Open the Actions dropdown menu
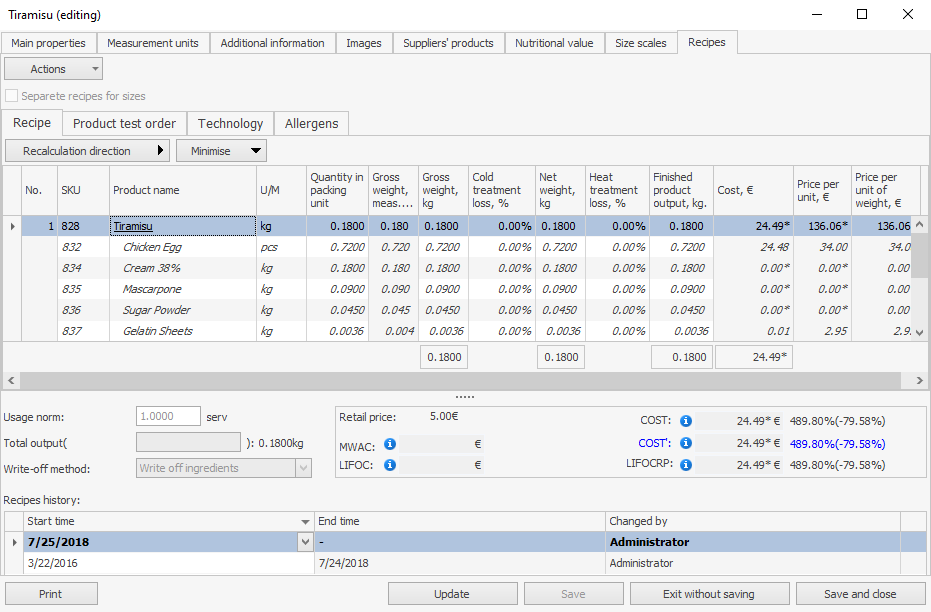Screen dimensions: 931x612 (54, 69)
